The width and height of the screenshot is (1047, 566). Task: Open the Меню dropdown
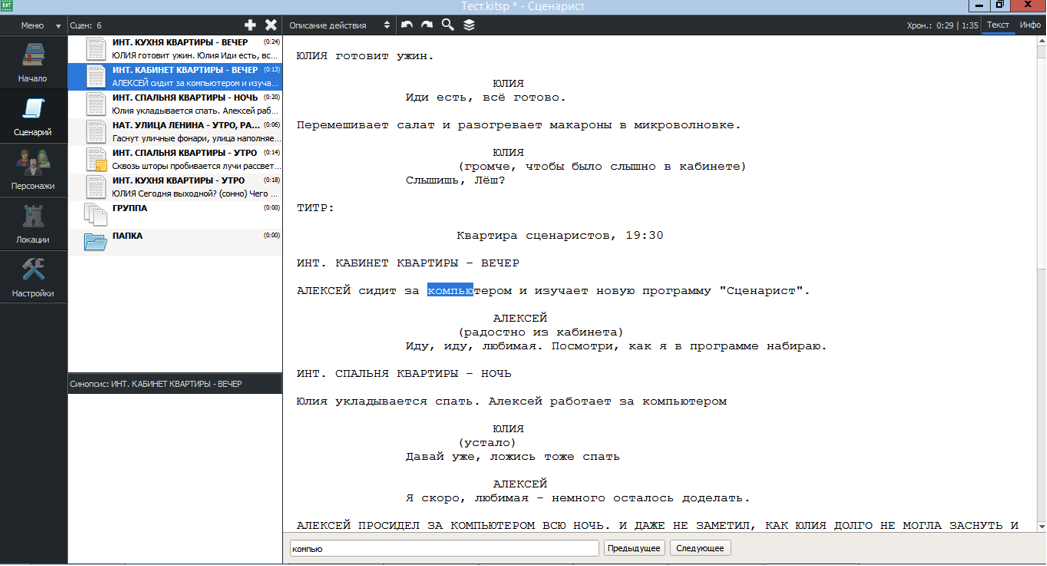coord(39,25)
